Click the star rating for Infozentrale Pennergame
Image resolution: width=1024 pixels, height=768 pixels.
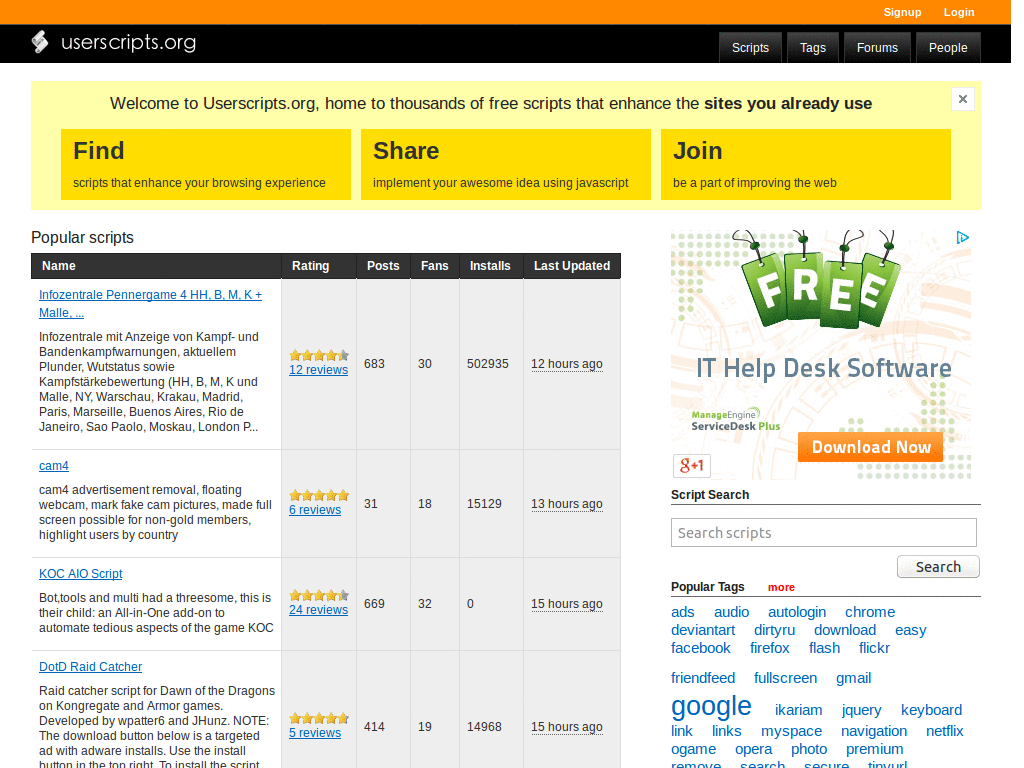tap(318, 354)
